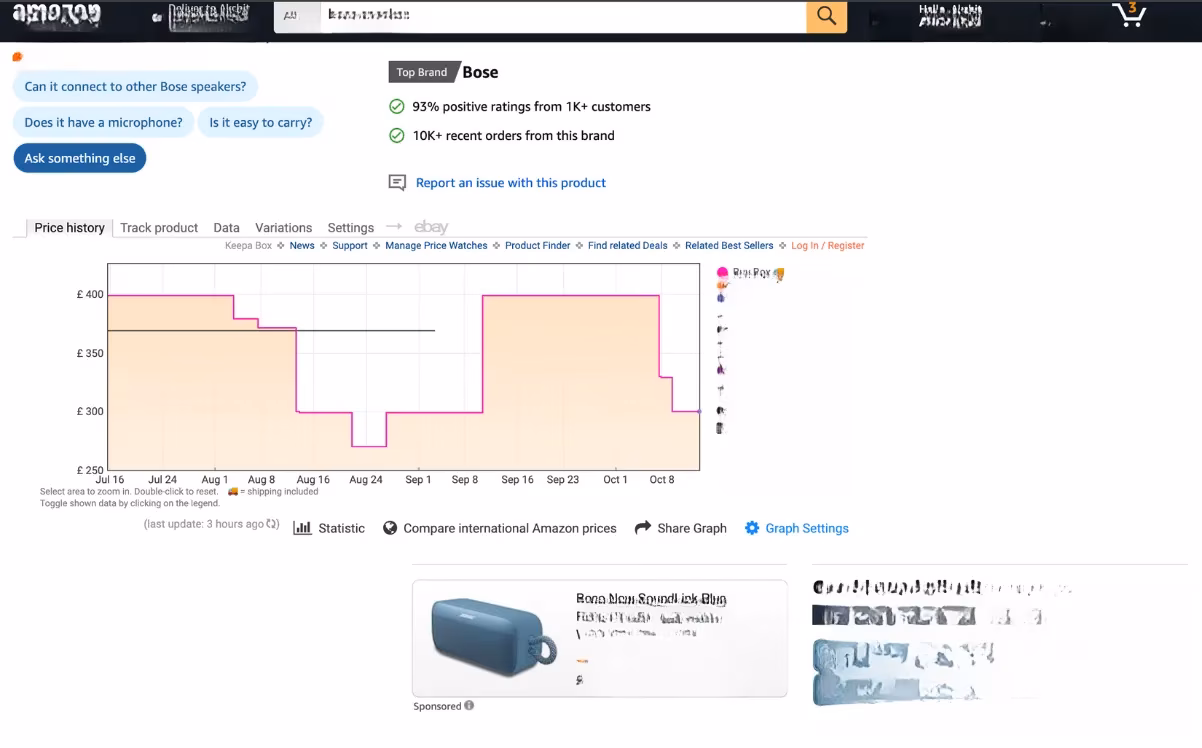Click the Amazon search magnifier icon
Viewport: 1202px width, 748px height.
pos(825,16)
